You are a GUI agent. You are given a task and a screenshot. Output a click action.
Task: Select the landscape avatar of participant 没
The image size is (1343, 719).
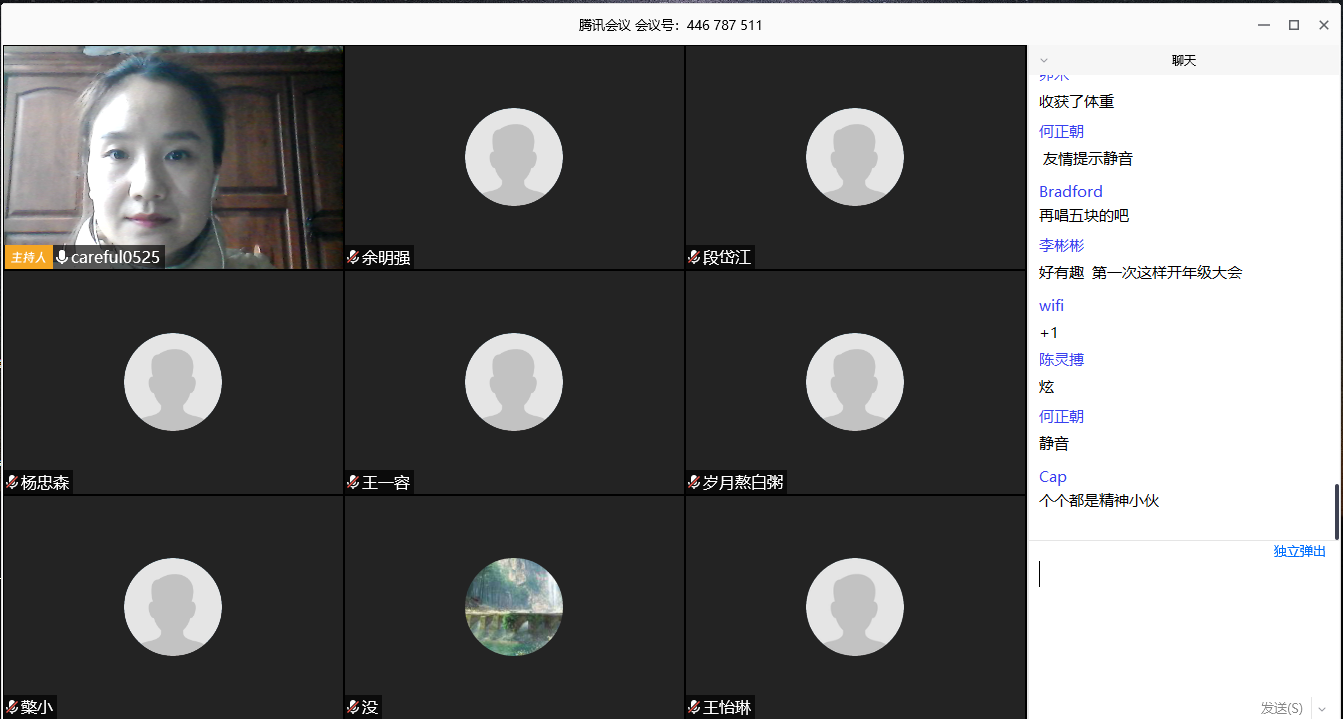[514, 607]
